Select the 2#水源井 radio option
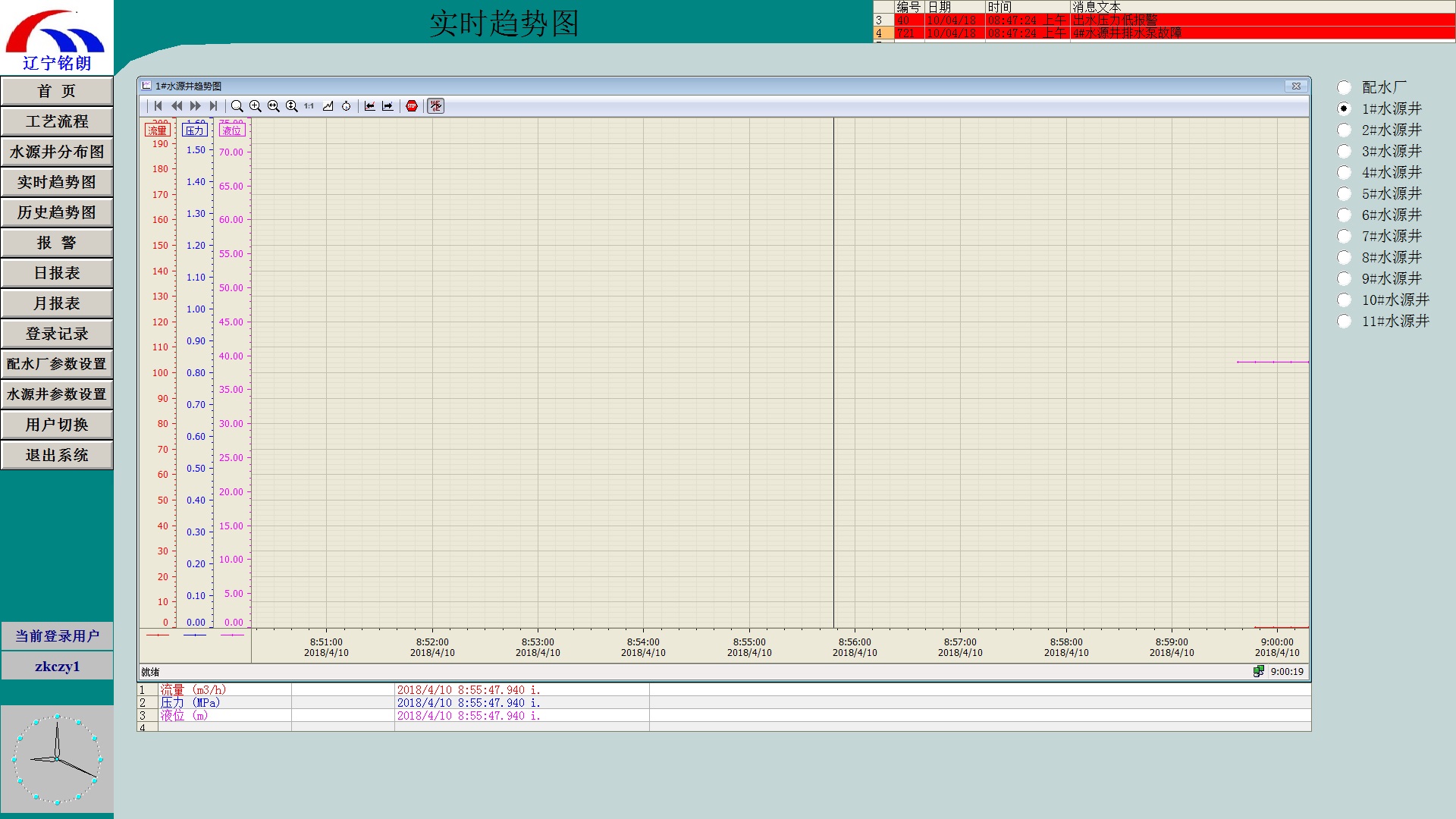 (1344, 130)
